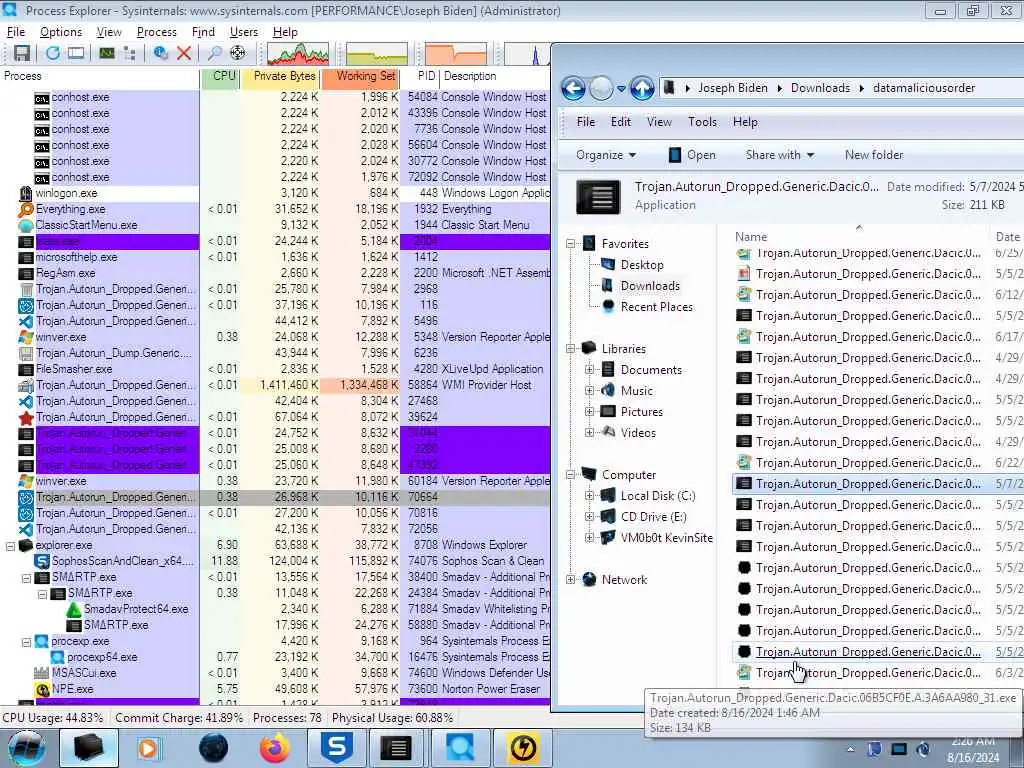Expand the Local Disk (C:) node

589,496
